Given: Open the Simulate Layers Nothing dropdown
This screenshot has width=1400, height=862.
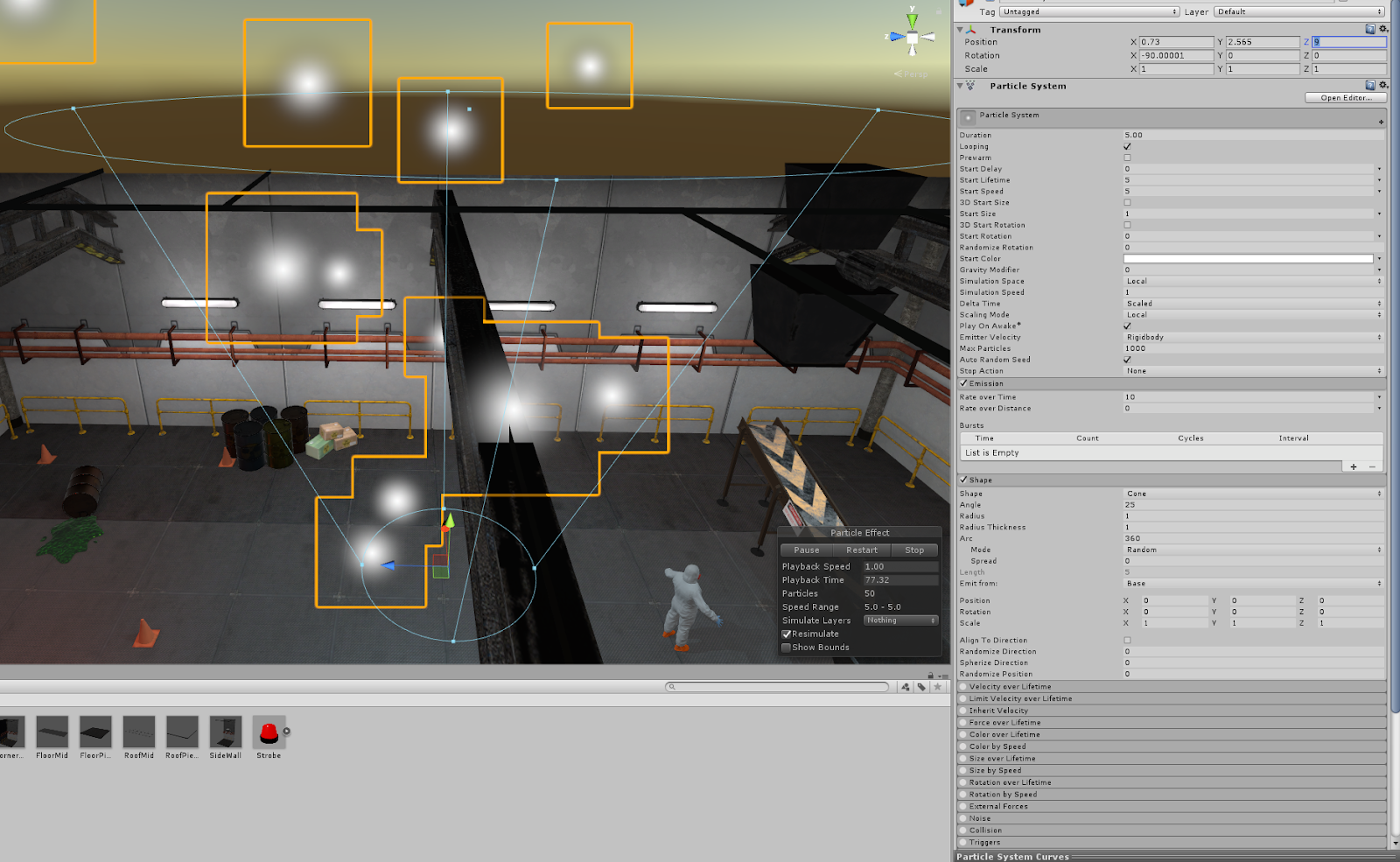Looking at the screenshot, I should 899,620.
